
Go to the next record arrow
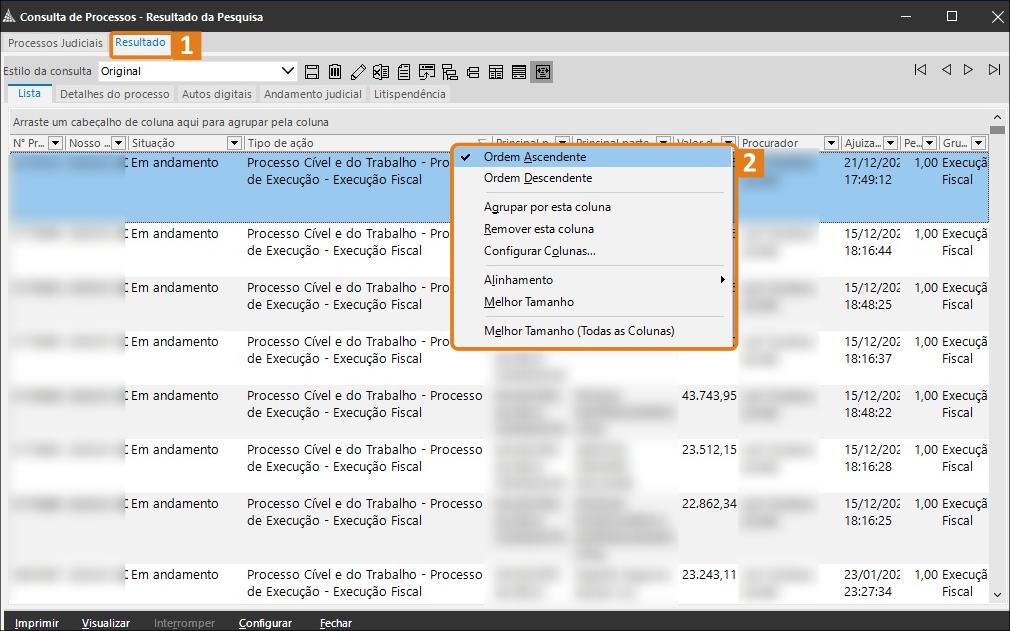968,70
